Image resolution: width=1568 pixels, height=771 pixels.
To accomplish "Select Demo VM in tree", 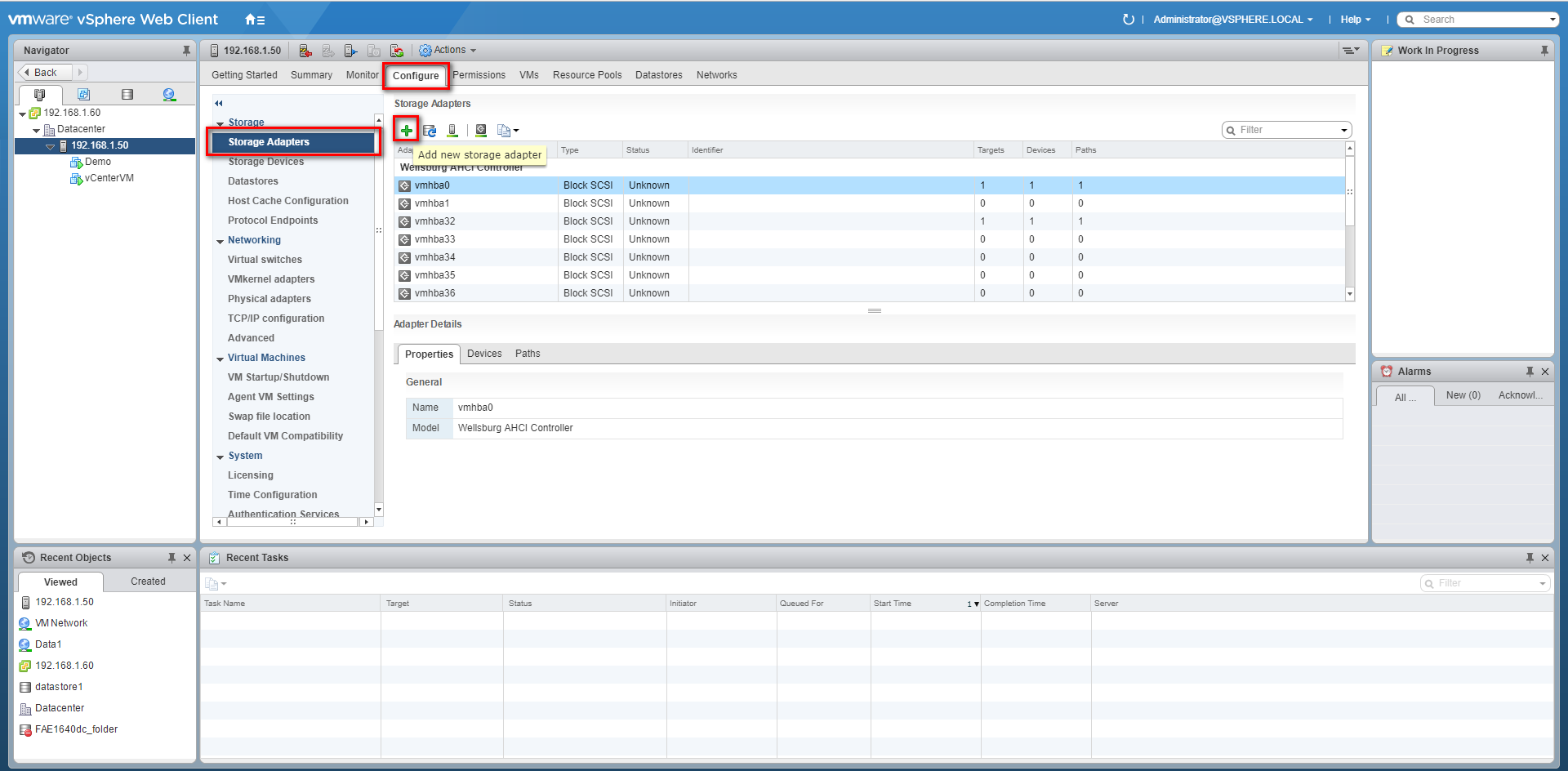I will [x=98, y=162].
